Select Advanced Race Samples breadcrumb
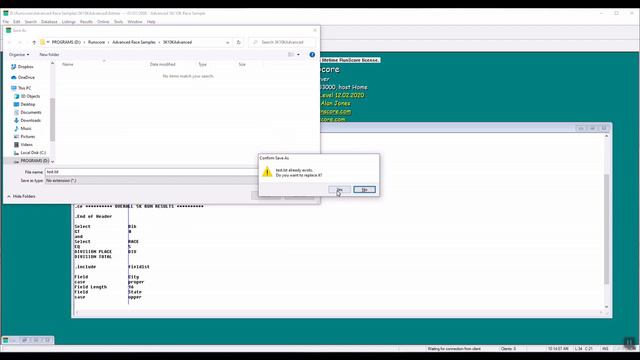Viewport: 640px width, 360px height. point(134,42)
